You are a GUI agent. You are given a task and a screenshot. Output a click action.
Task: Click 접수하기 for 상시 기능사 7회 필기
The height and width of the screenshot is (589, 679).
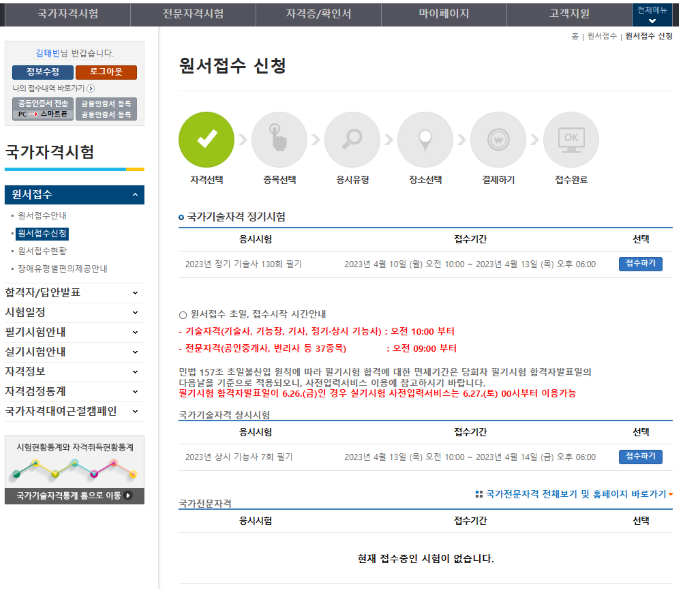[640, 456]
